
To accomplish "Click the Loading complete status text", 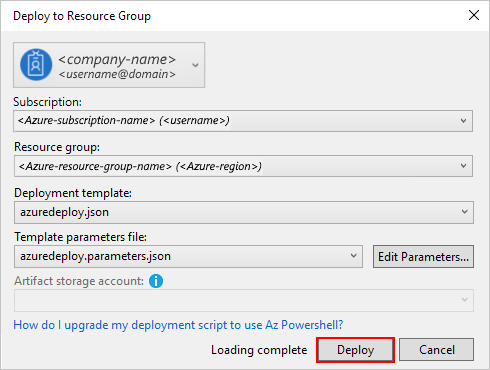I will pos(259,350).
